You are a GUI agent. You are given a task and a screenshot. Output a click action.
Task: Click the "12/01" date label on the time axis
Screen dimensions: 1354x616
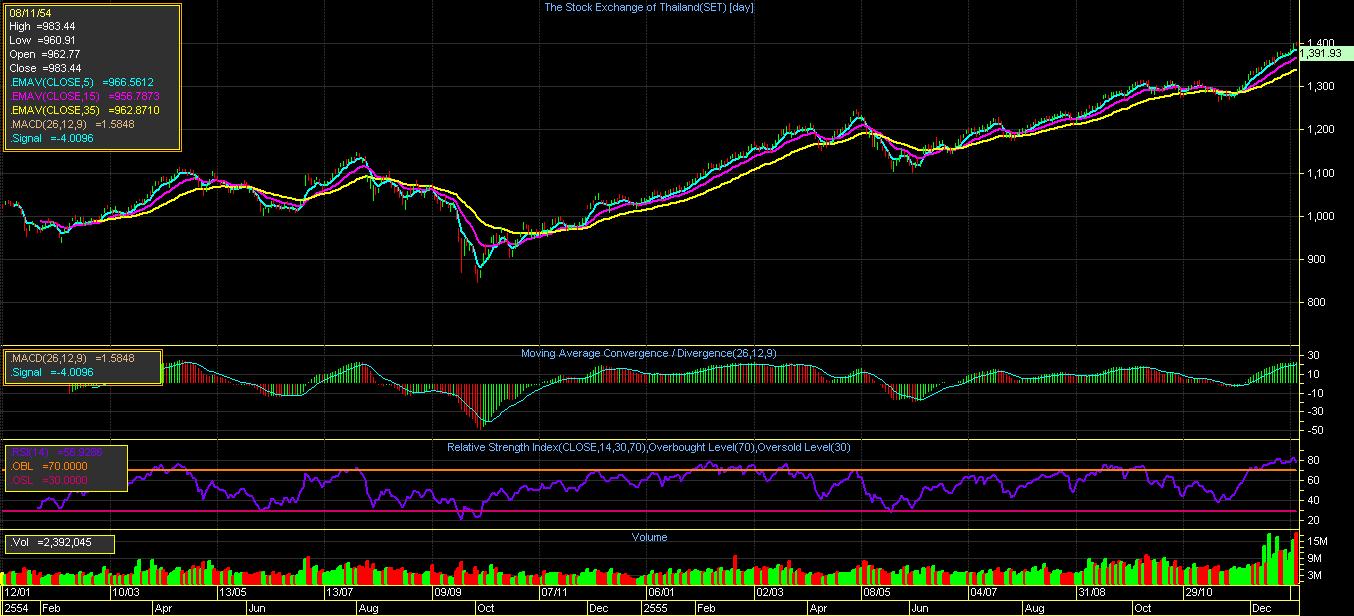[17, 592]
